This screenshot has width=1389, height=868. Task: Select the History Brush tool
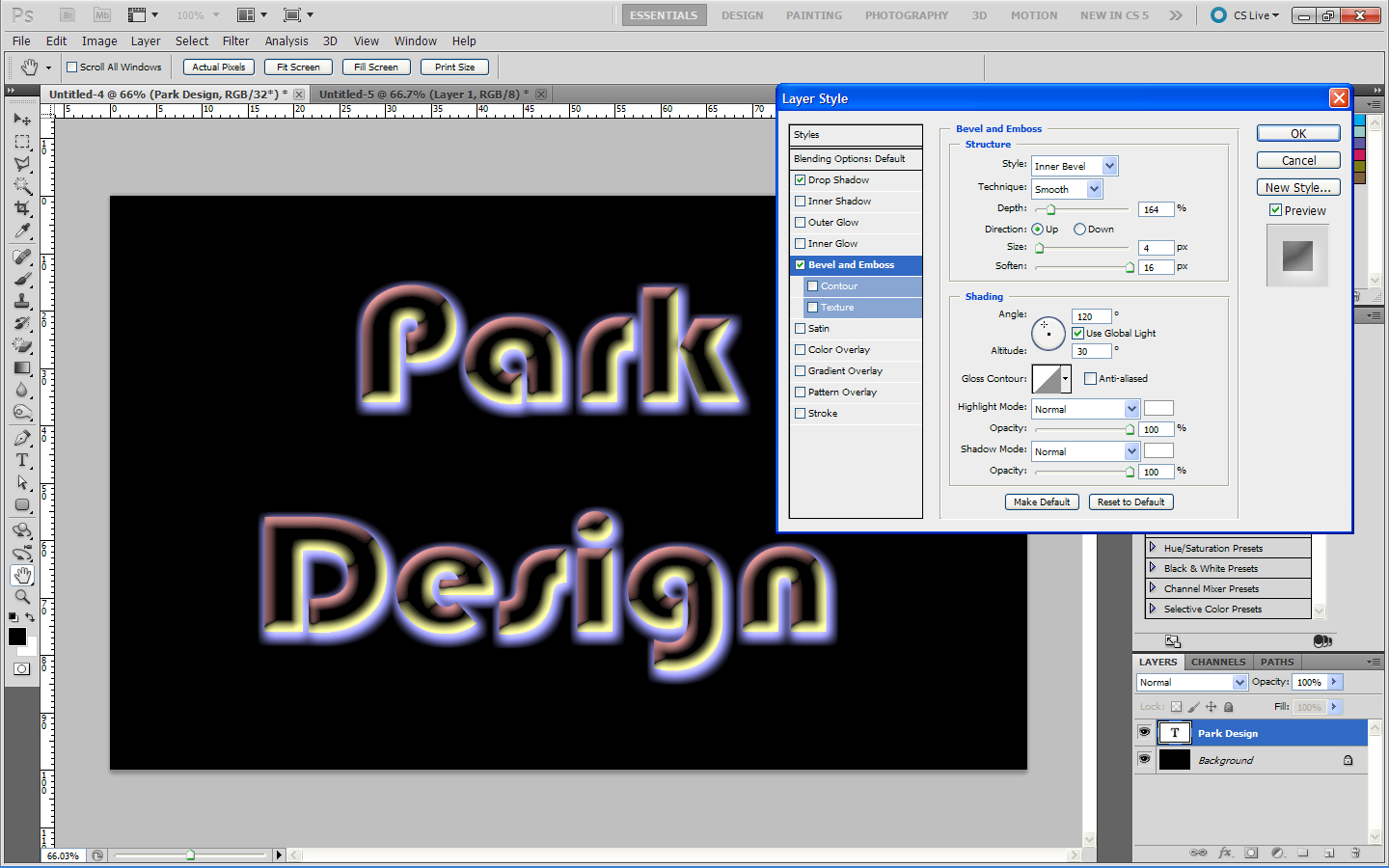coord(22,323)
